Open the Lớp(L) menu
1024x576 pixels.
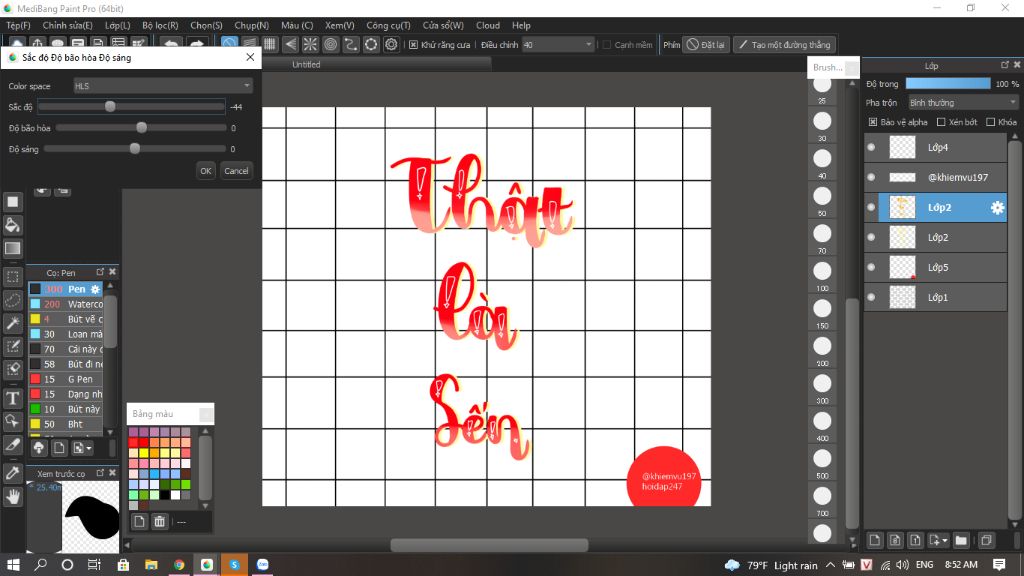(x=118, y=25)
